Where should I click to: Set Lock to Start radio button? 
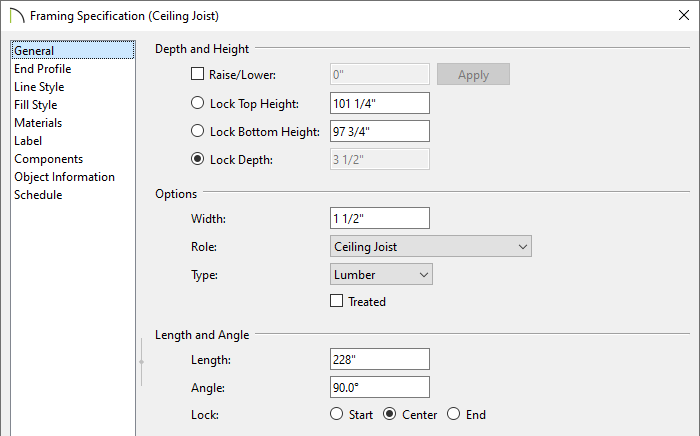(337, 414)
